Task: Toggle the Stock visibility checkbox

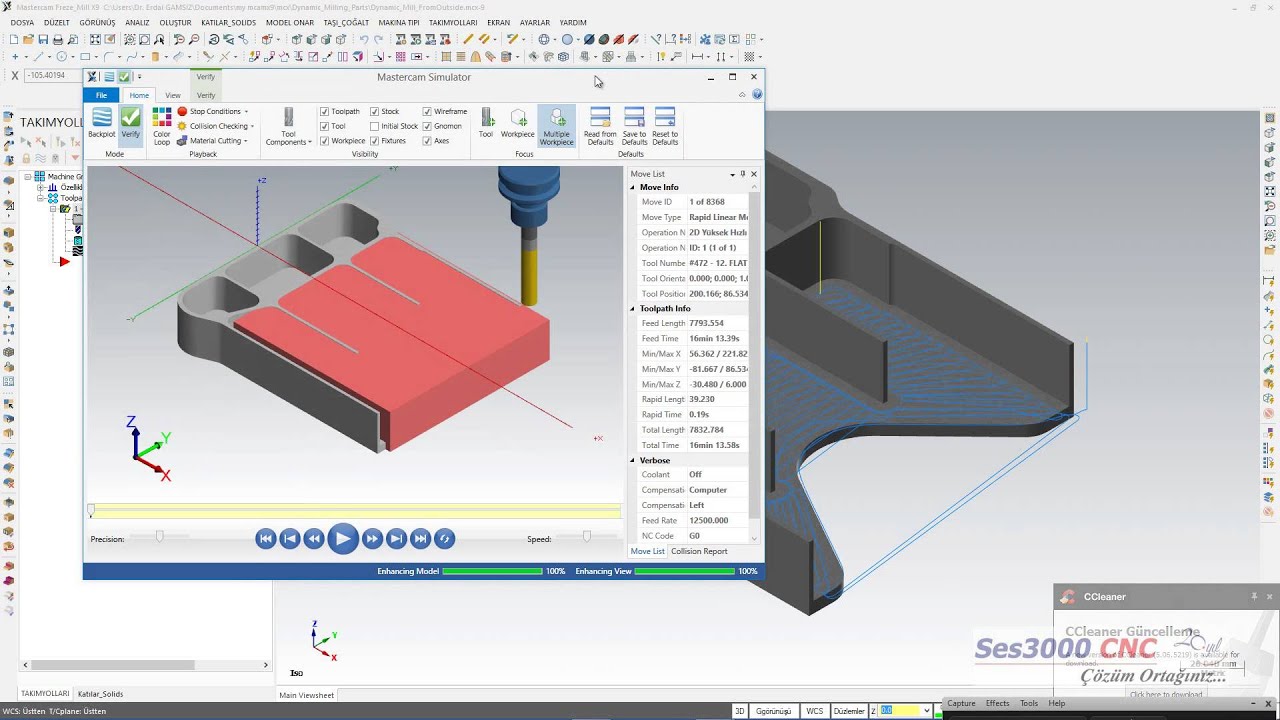Action: [x=375, y=111]
